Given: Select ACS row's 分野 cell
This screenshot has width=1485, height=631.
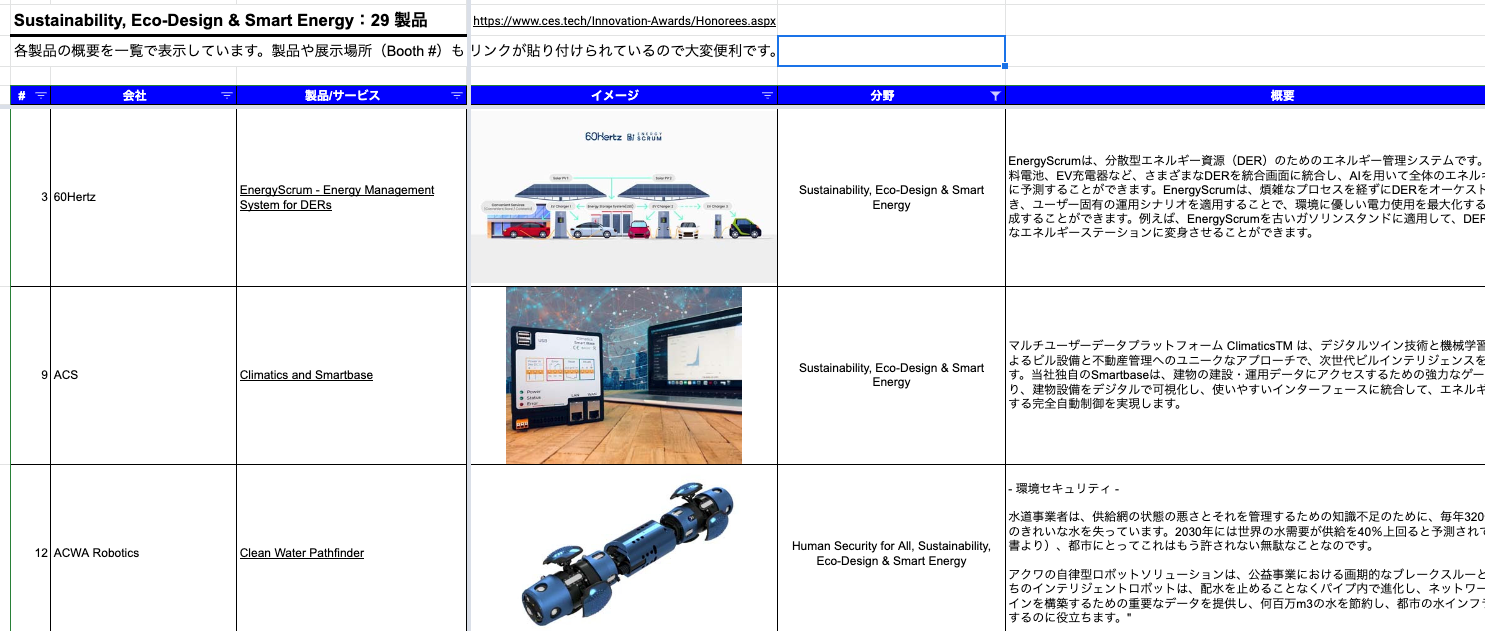Looking at the screenshot, I should coord(891,375).
